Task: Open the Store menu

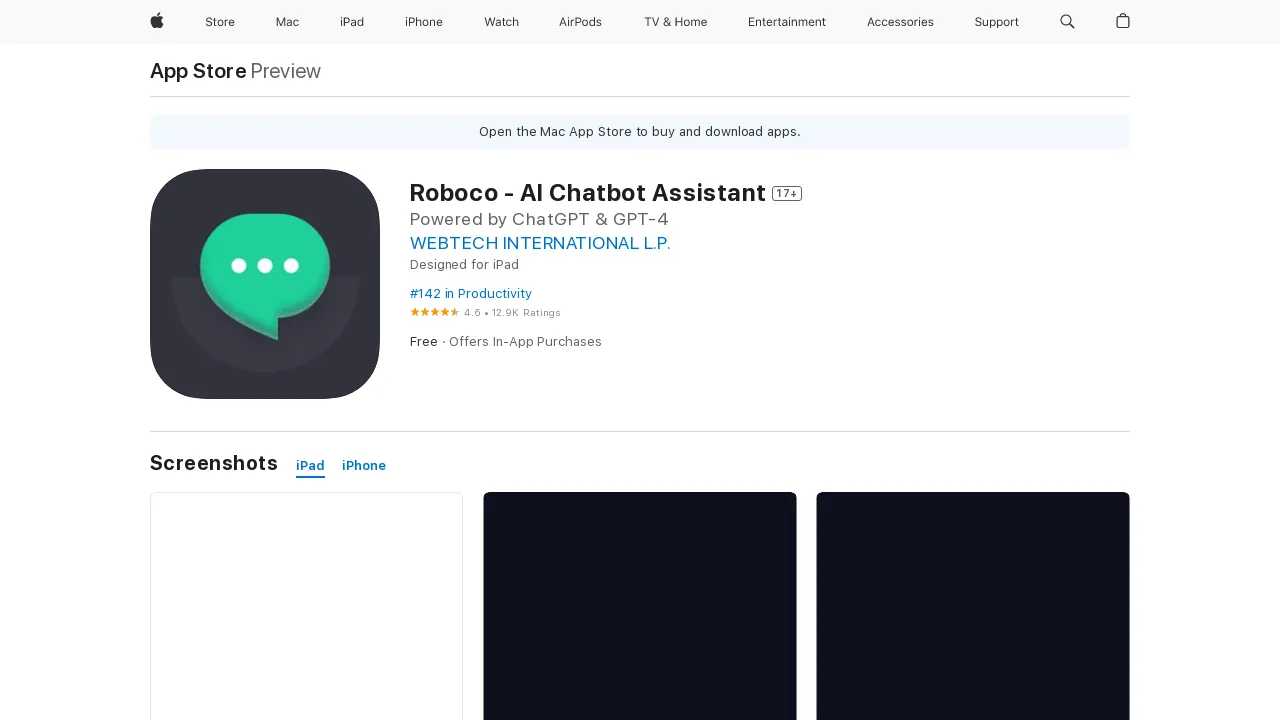Action: [220, 22]
